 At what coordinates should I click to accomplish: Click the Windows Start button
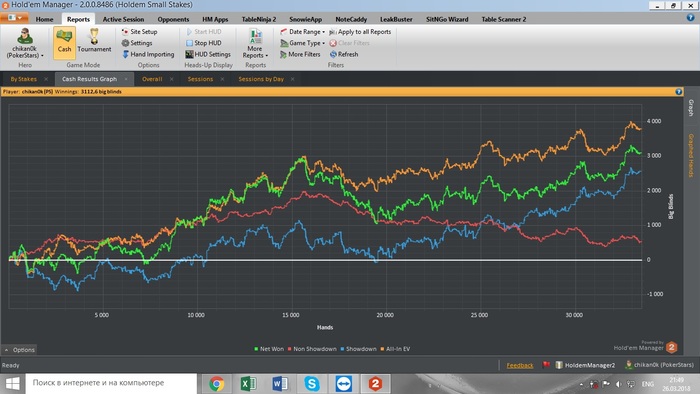coord(12,383)
